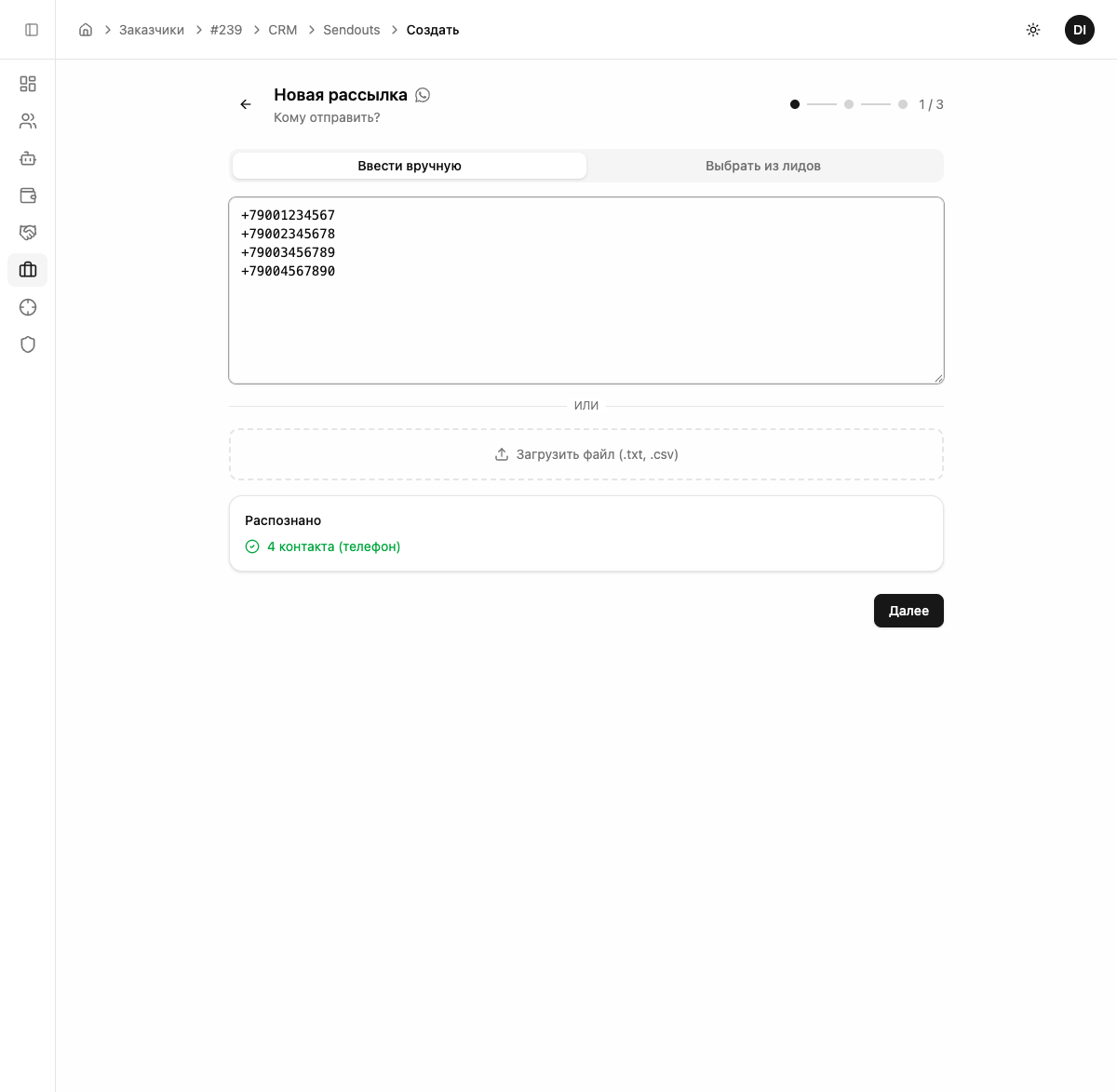
Task: Toggle the light/dark theme sun icon
Action: (x=1033, y=30)
